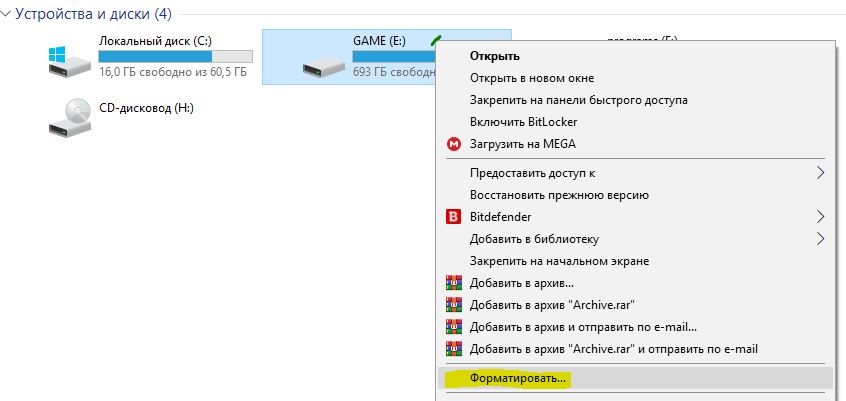846x401 pixels.
Task: Click WinRAR icon beside send by e-mail... entry
Action: [x=454, y=327]
